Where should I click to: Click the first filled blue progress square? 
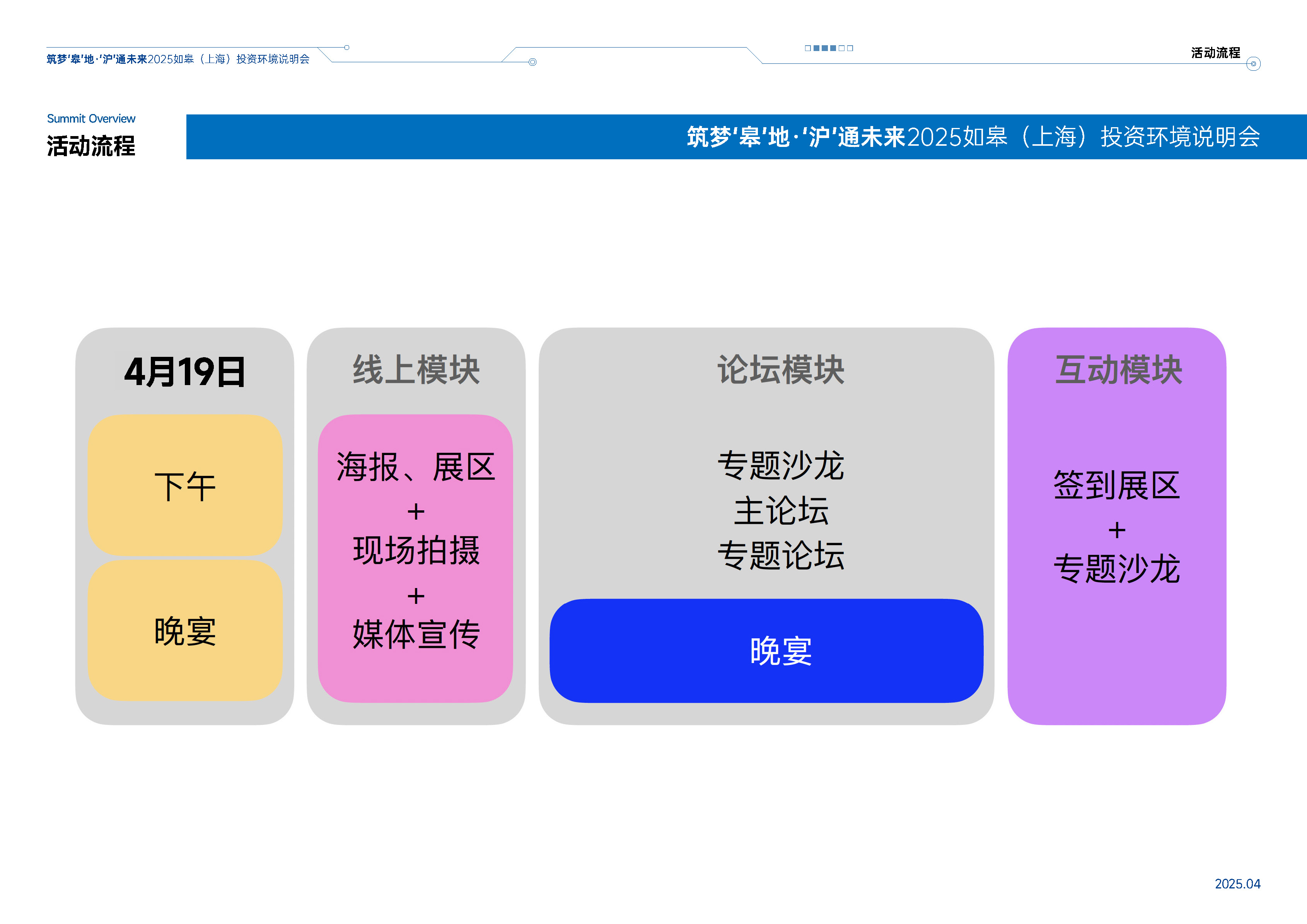[x=816, y=48]
